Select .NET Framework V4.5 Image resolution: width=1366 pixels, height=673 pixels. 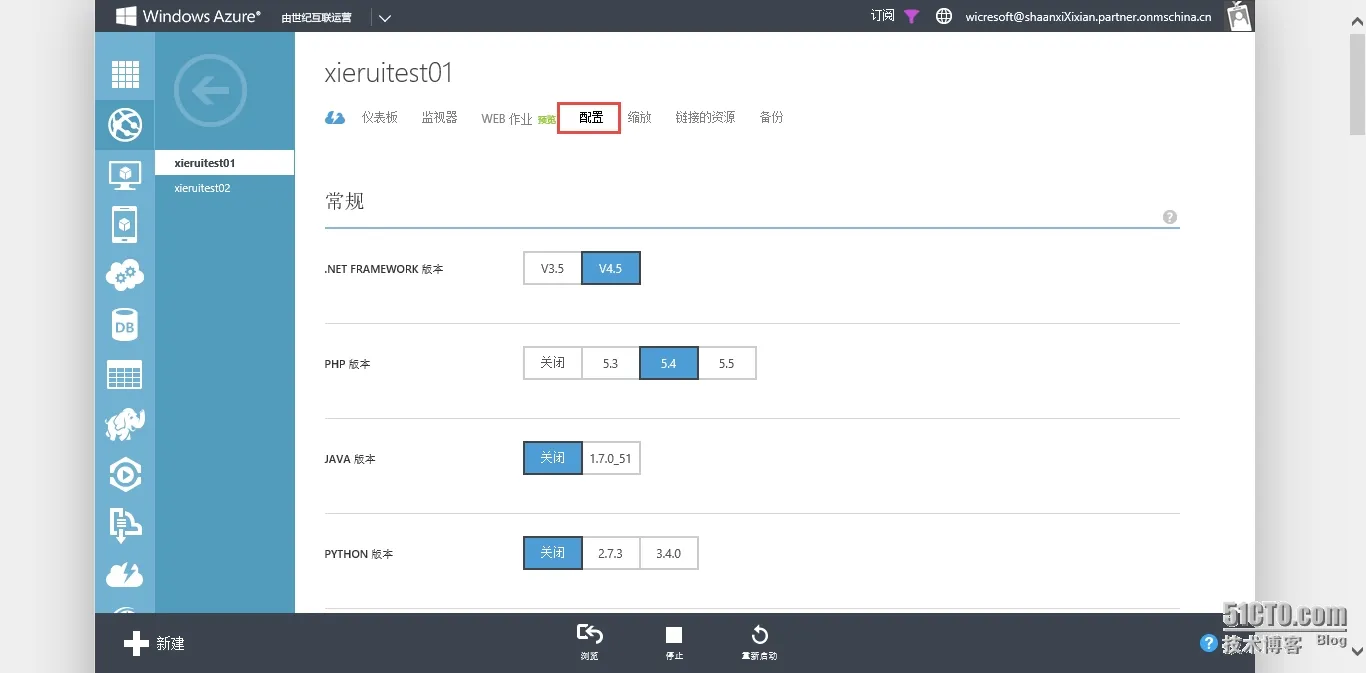coord(611,268)
